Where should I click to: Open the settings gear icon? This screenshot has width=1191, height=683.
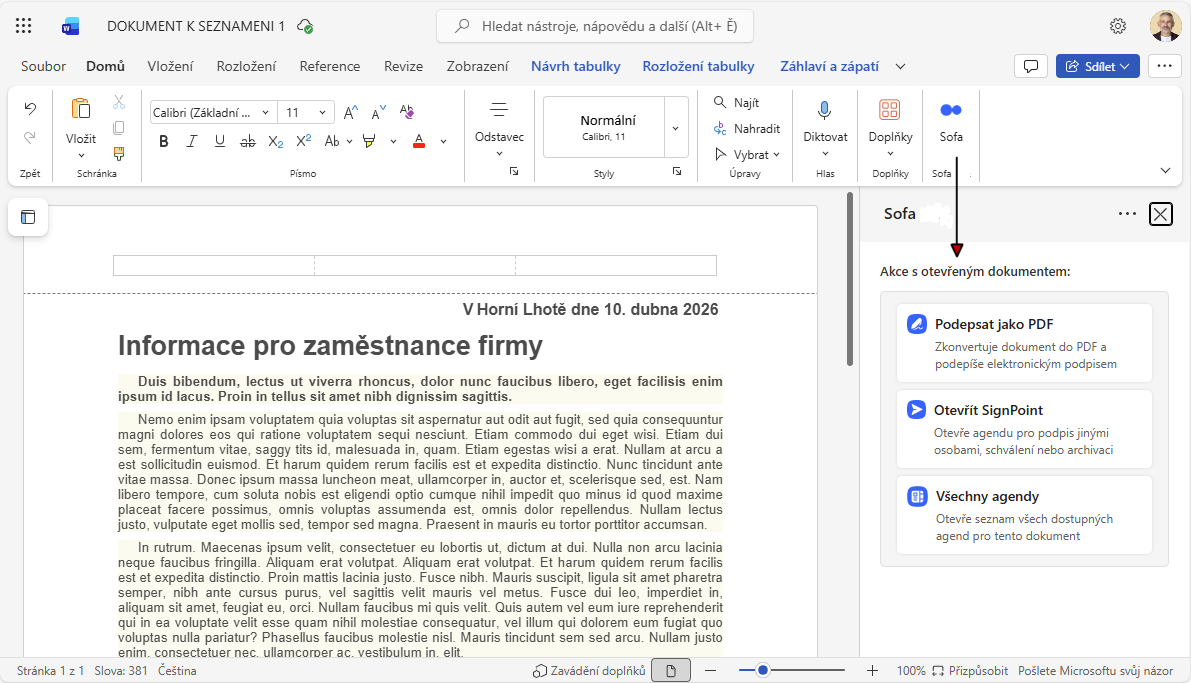pos(1118,26)
